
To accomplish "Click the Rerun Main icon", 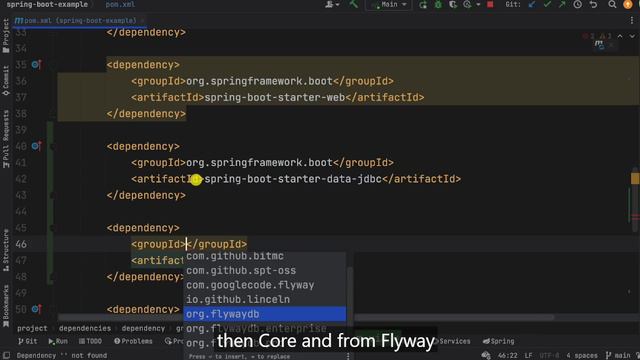I will [x=423, y=4].
